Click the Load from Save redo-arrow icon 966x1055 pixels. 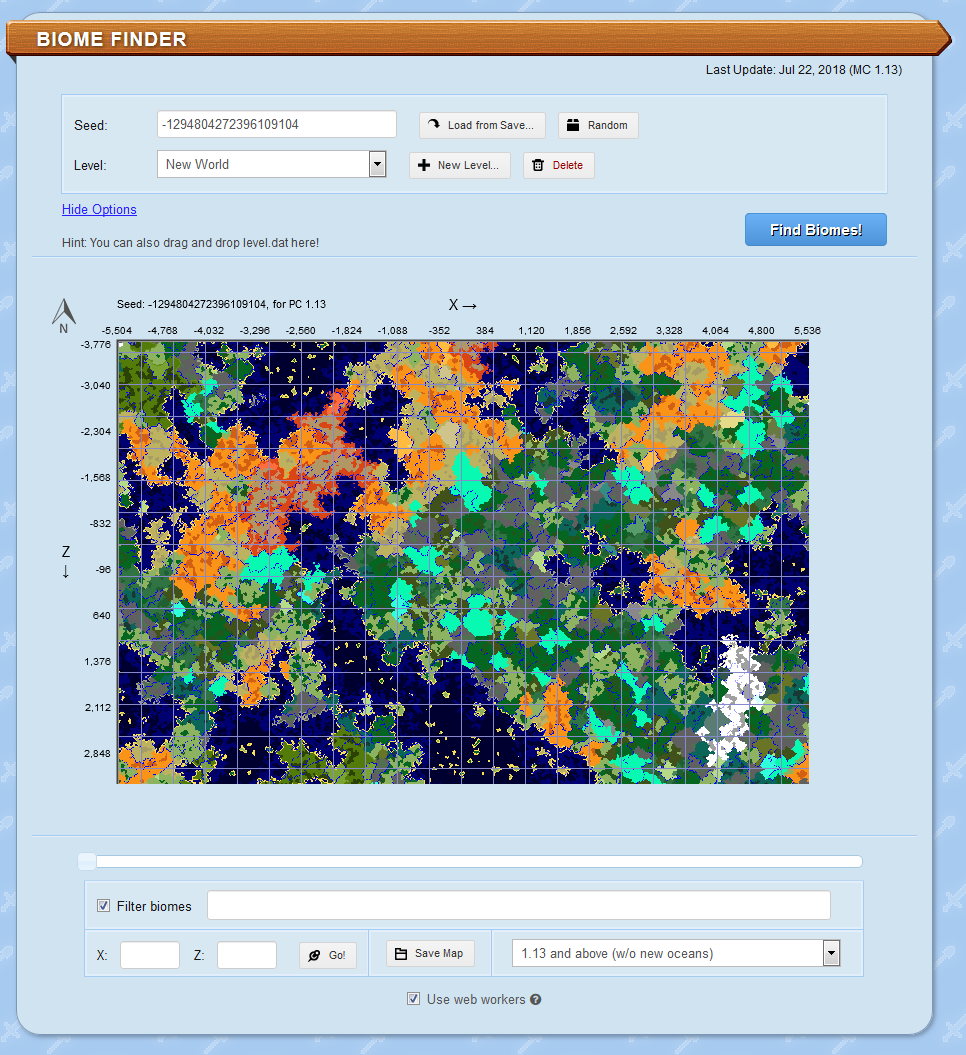(x=434, y=125)
